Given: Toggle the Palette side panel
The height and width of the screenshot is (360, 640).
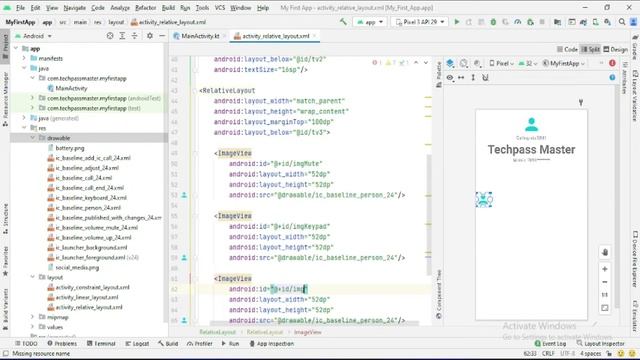Looking at the screenshot, I should (x=439, y=74).
